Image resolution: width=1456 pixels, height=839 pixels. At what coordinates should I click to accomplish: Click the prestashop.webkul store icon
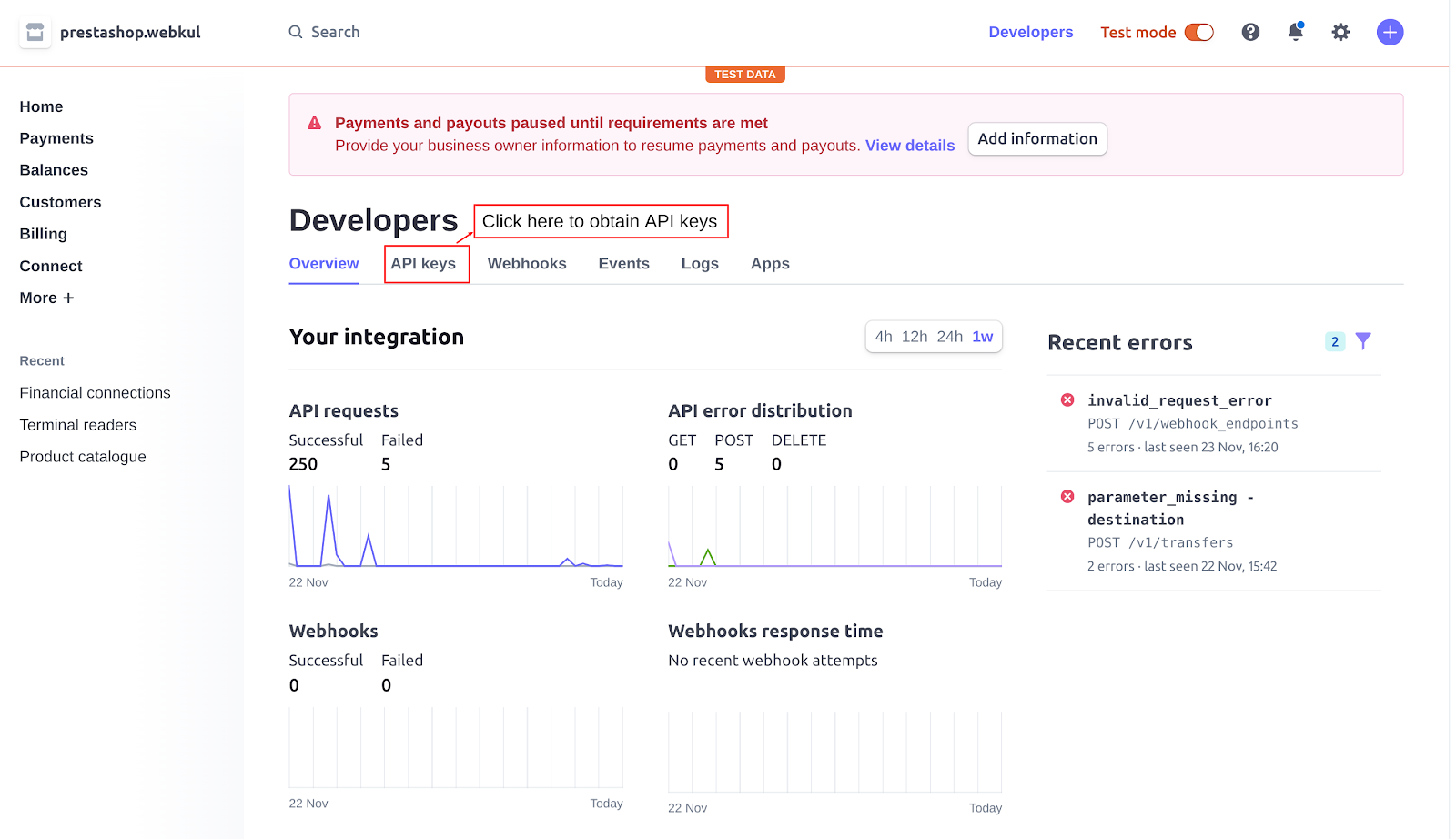tap(35, 33)
